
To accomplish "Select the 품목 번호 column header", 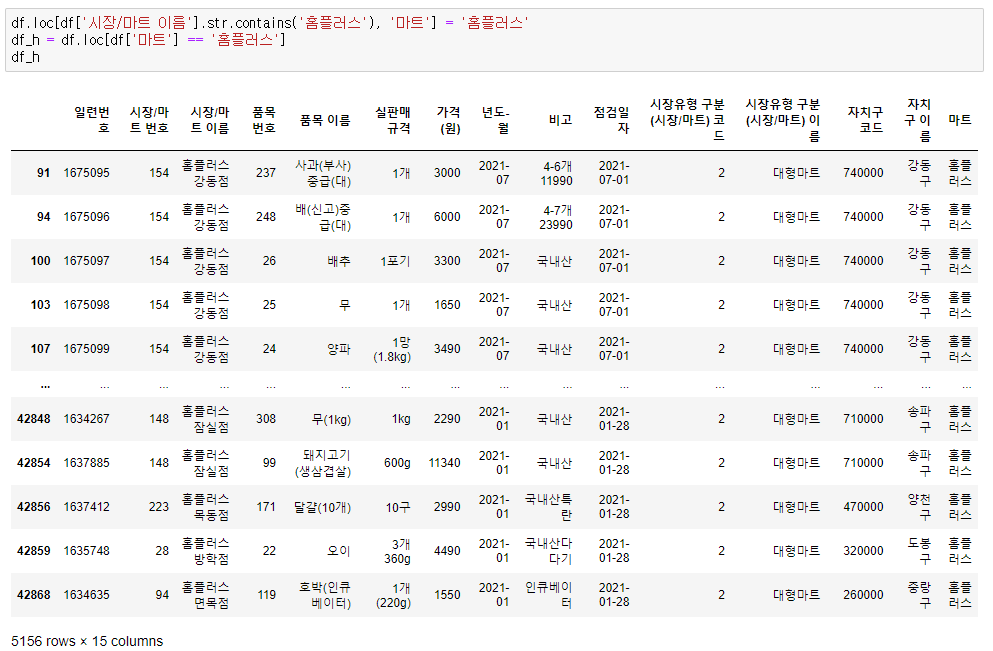I will pyautogui.click(x=264, y=120).
